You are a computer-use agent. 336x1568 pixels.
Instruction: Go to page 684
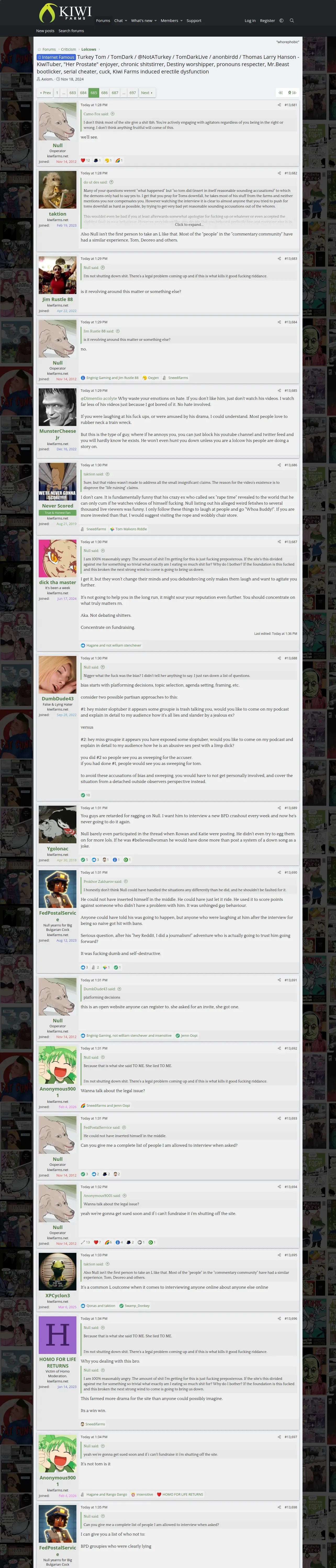83,93
